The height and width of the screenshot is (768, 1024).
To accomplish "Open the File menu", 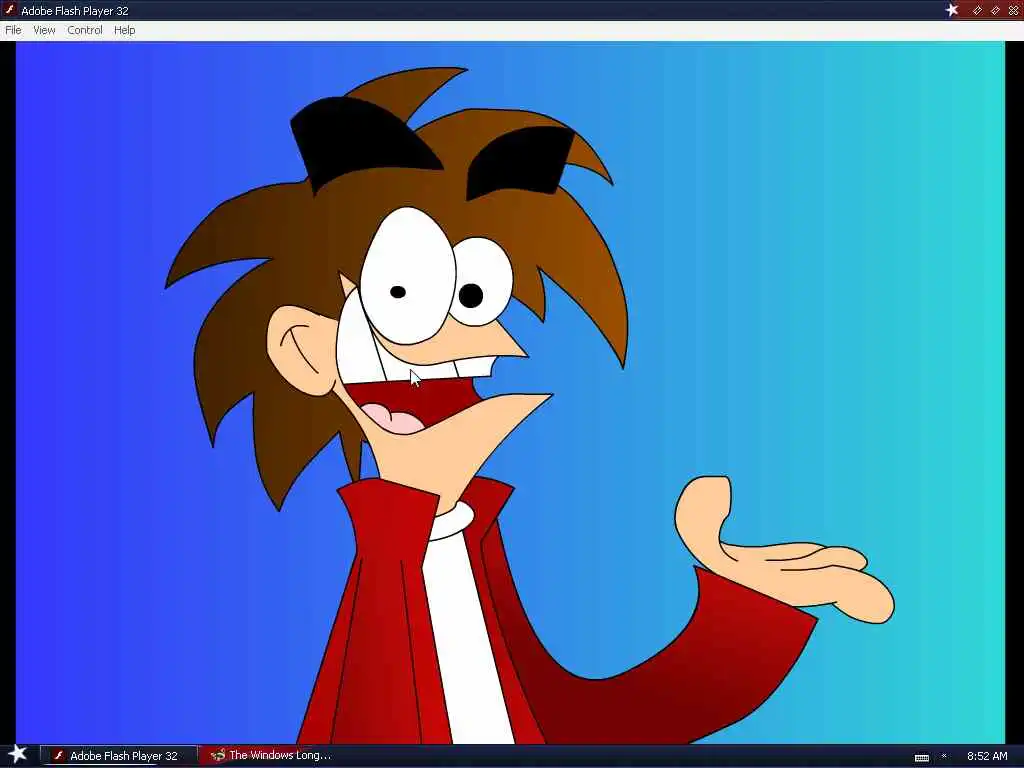I will tap(13, 30).
